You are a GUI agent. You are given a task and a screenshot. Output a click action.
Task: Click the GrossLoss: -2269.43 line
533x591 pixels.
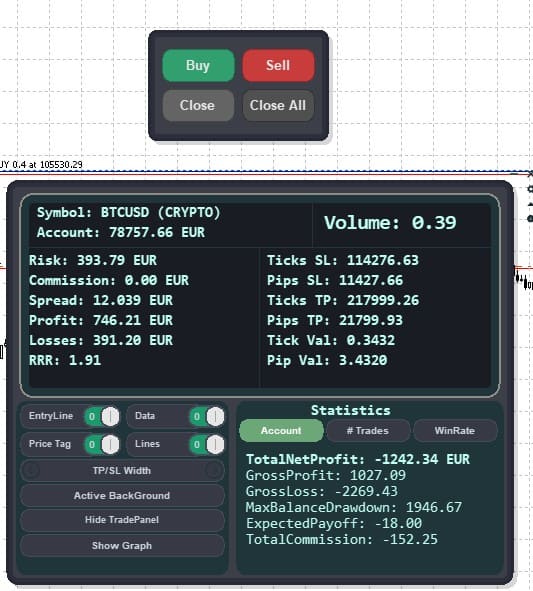[322, 491]
